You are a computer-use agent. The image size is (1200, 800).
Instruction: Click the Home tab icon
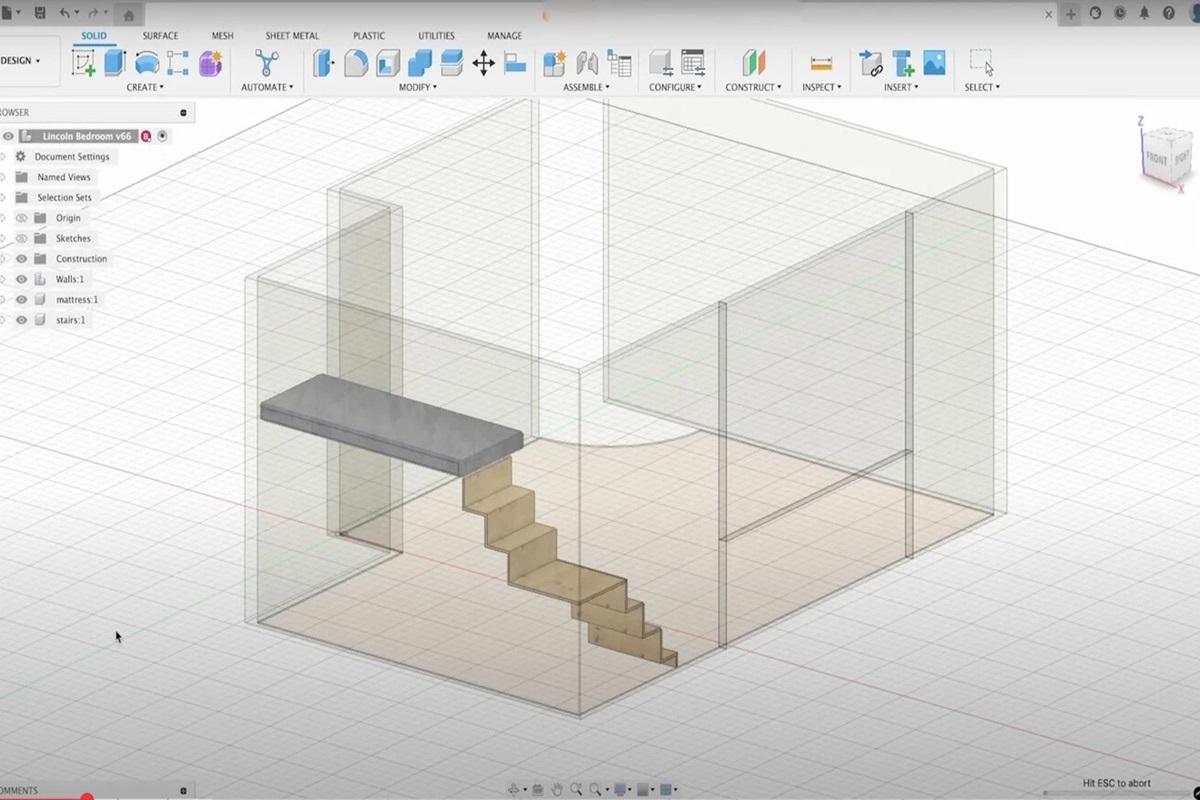click(x=128, y=15)
